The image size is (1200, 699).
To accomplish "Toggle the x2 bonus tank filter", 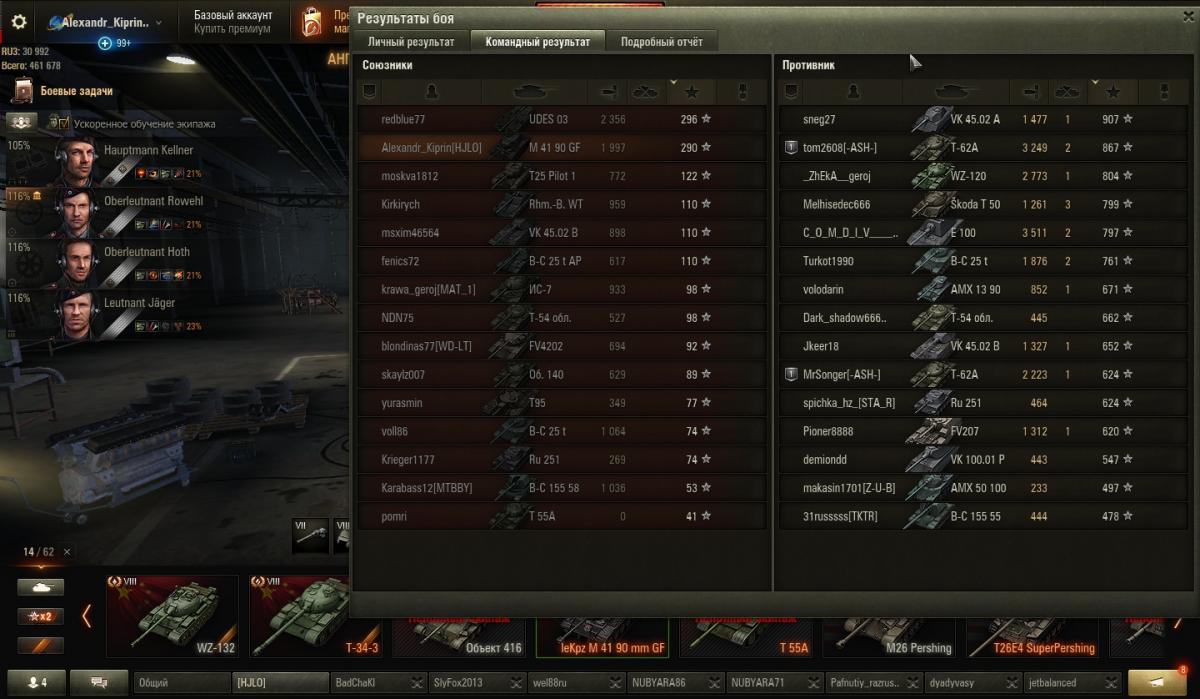I will (40, 616).
